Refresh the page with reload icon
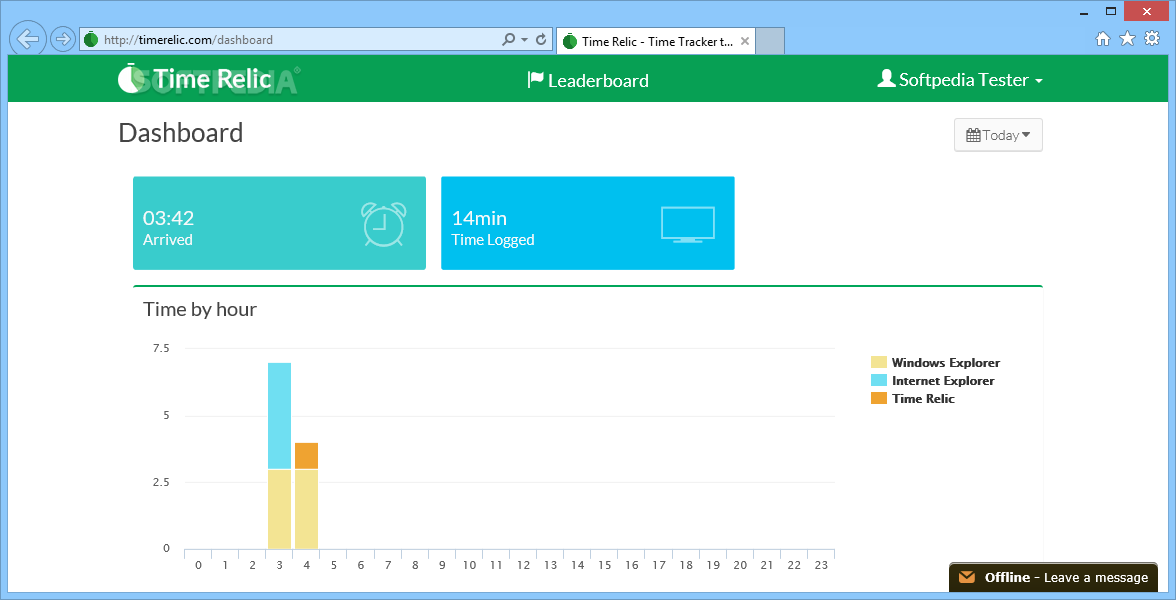The height and width of the screenshot is (600, 1176). pyautogui.click(x=540, y=39)
